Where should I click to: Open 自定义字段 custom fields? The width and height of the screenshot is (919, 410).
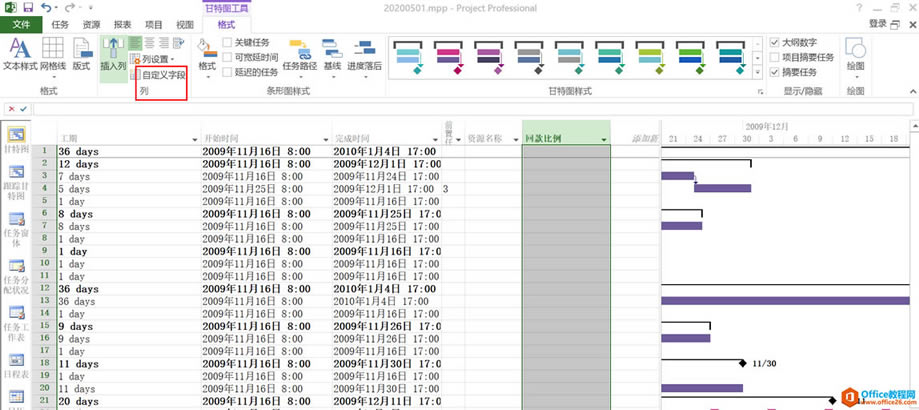[x=158, y=74]
